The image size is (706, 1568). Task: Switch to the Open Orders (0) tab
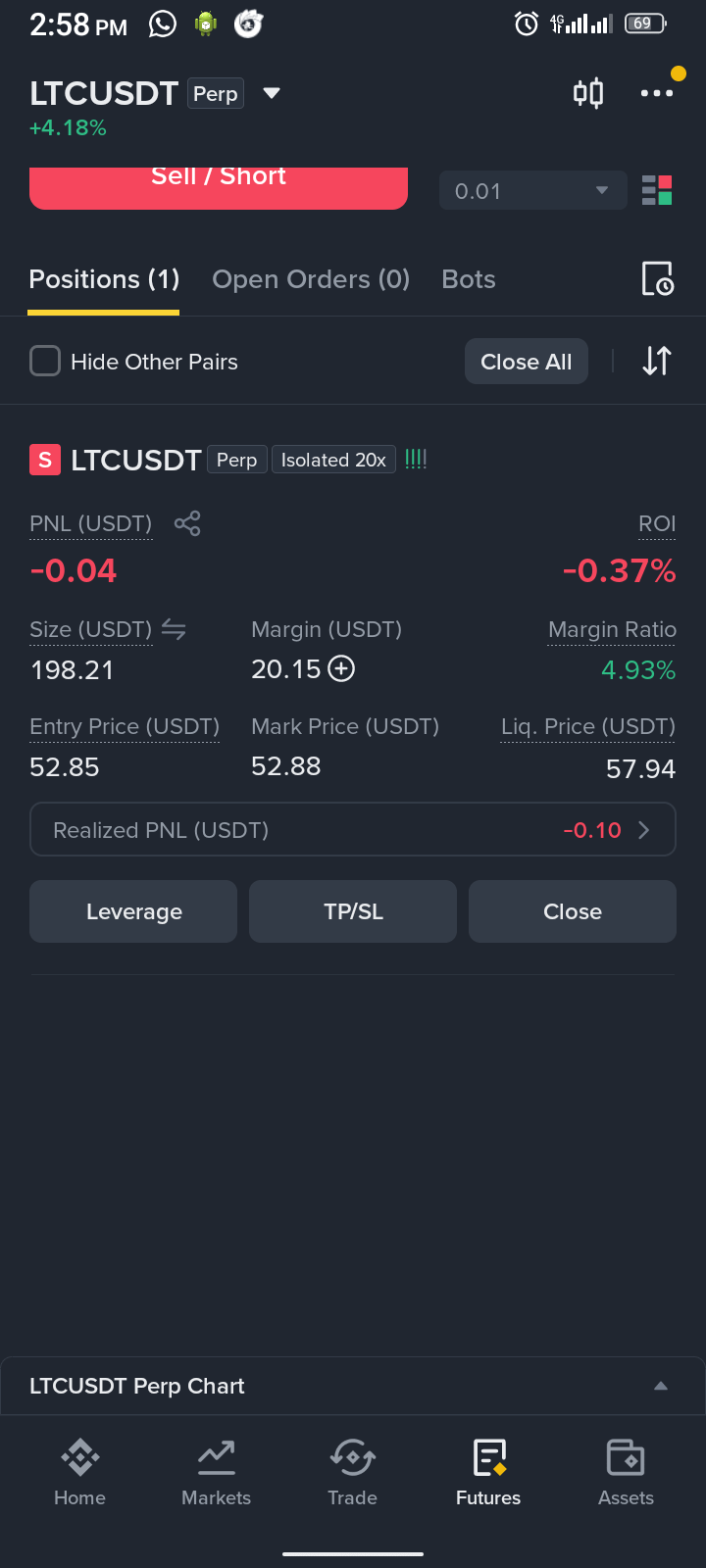[311, 279]
